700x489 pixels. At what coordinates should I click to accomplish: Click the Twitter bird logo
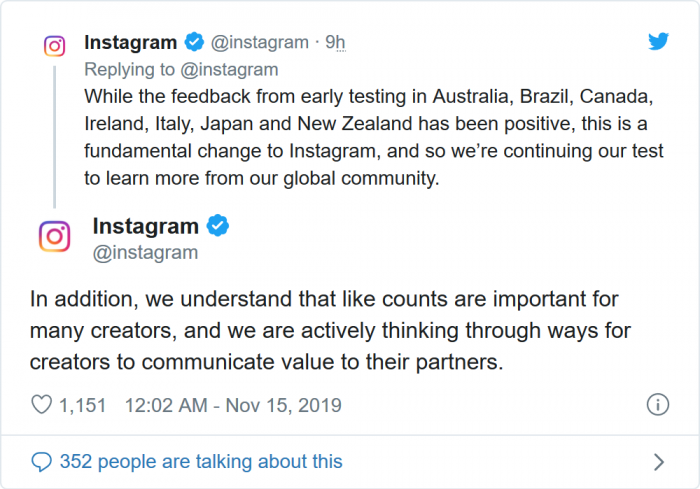click(x=657, y=42)
